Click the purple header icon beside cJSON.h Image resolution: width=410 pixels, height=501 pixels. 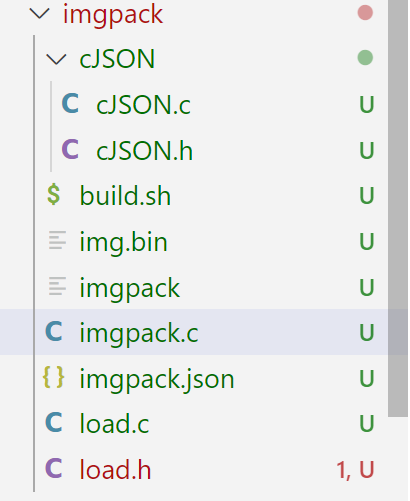70,149
